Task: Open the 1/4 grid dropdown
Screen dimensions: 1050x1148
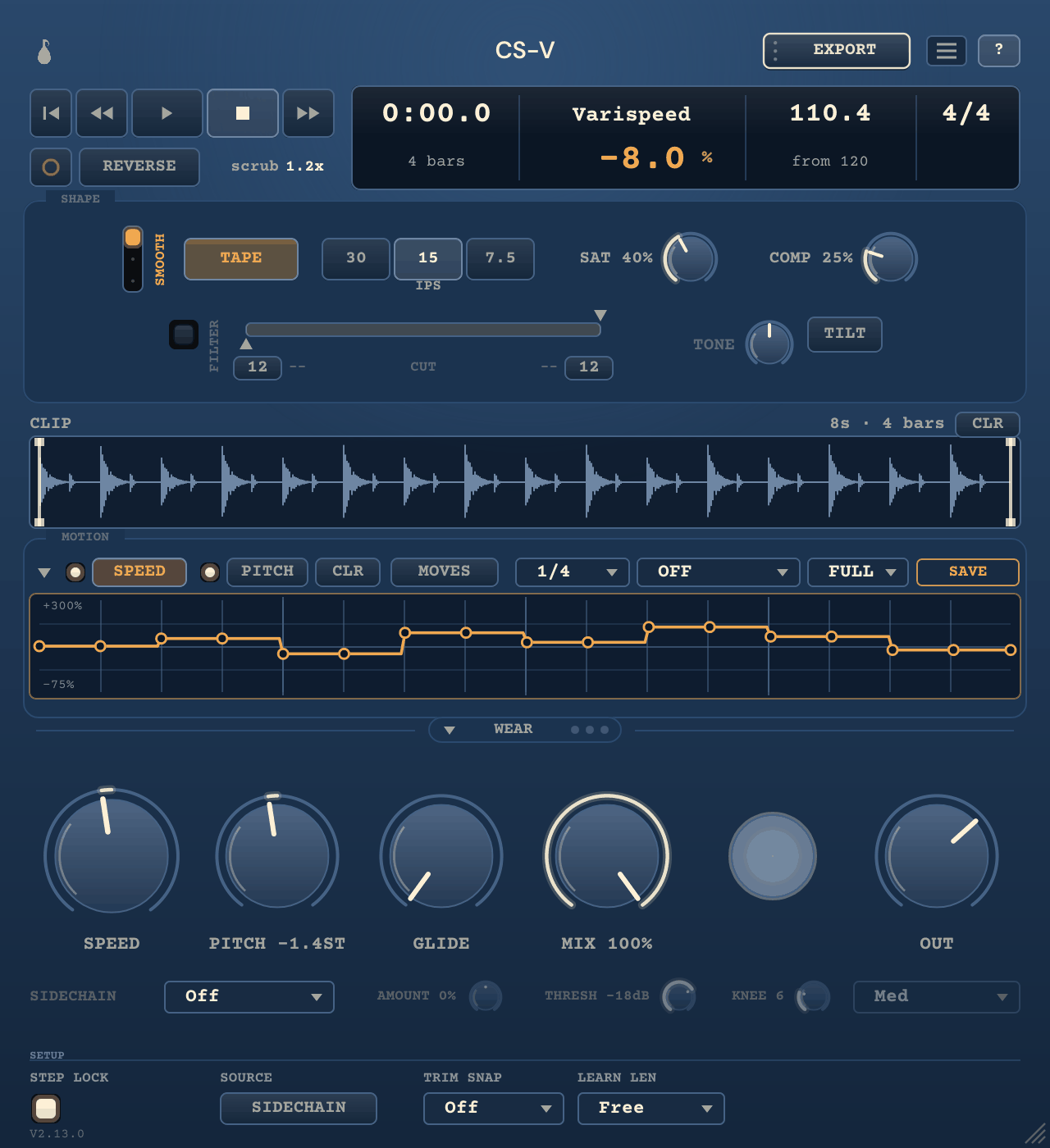Action: (x=573, y=572)
